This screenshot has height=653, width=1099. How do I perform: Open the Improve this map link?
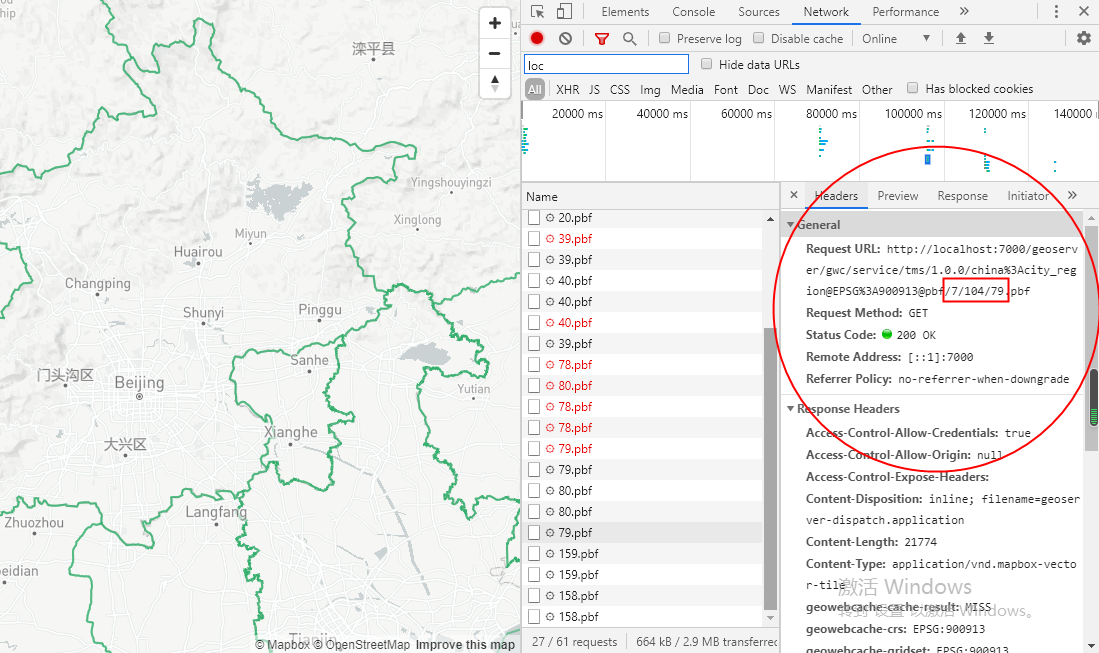465,645
